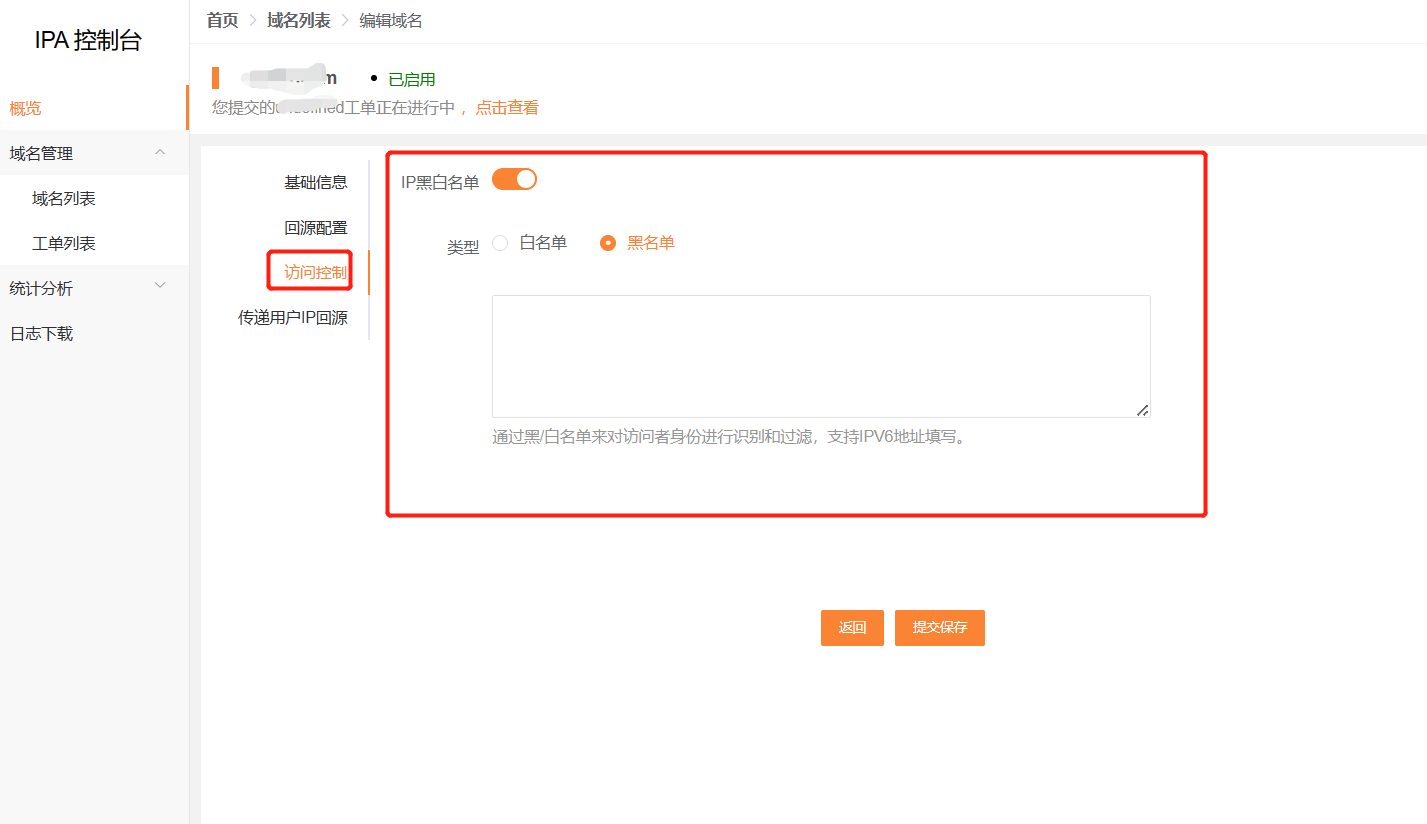This screenshot has height=824, width=1427.
Task: Click the IPA 控制台 title
Action: click(88, 41)
